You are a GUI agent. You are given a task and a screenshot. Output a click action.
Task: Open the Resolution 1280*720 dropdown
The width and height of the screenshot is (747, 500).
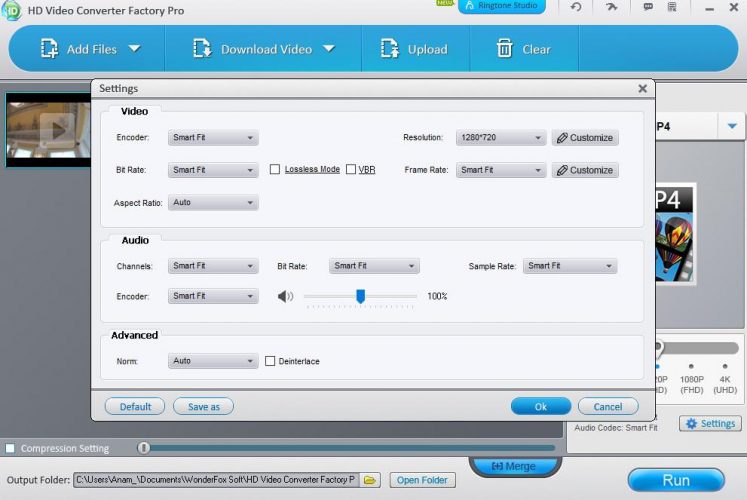501,138
